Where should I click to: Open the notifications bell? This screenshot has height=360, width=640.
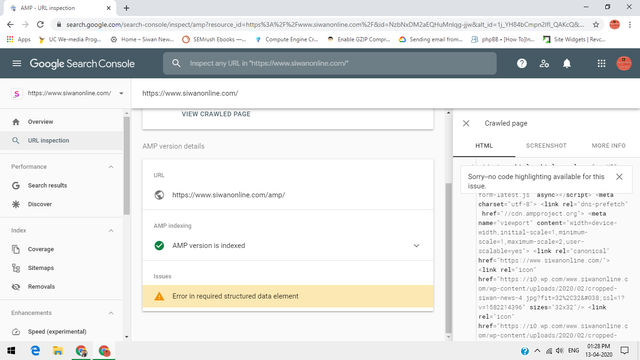[567, 63]
